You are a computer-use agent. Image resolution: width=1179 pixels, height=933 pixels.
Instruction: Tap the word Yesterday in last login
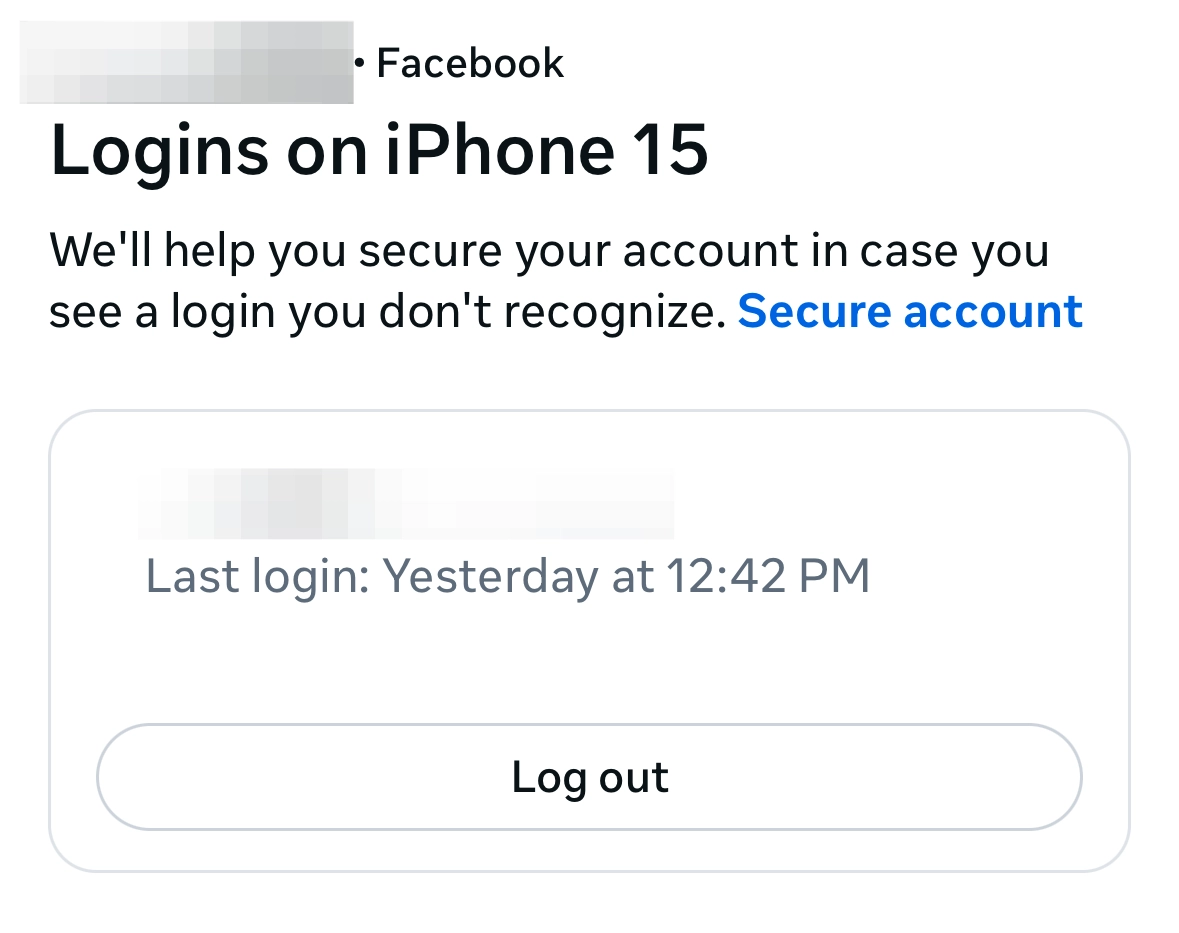click(x=490, y=577)
